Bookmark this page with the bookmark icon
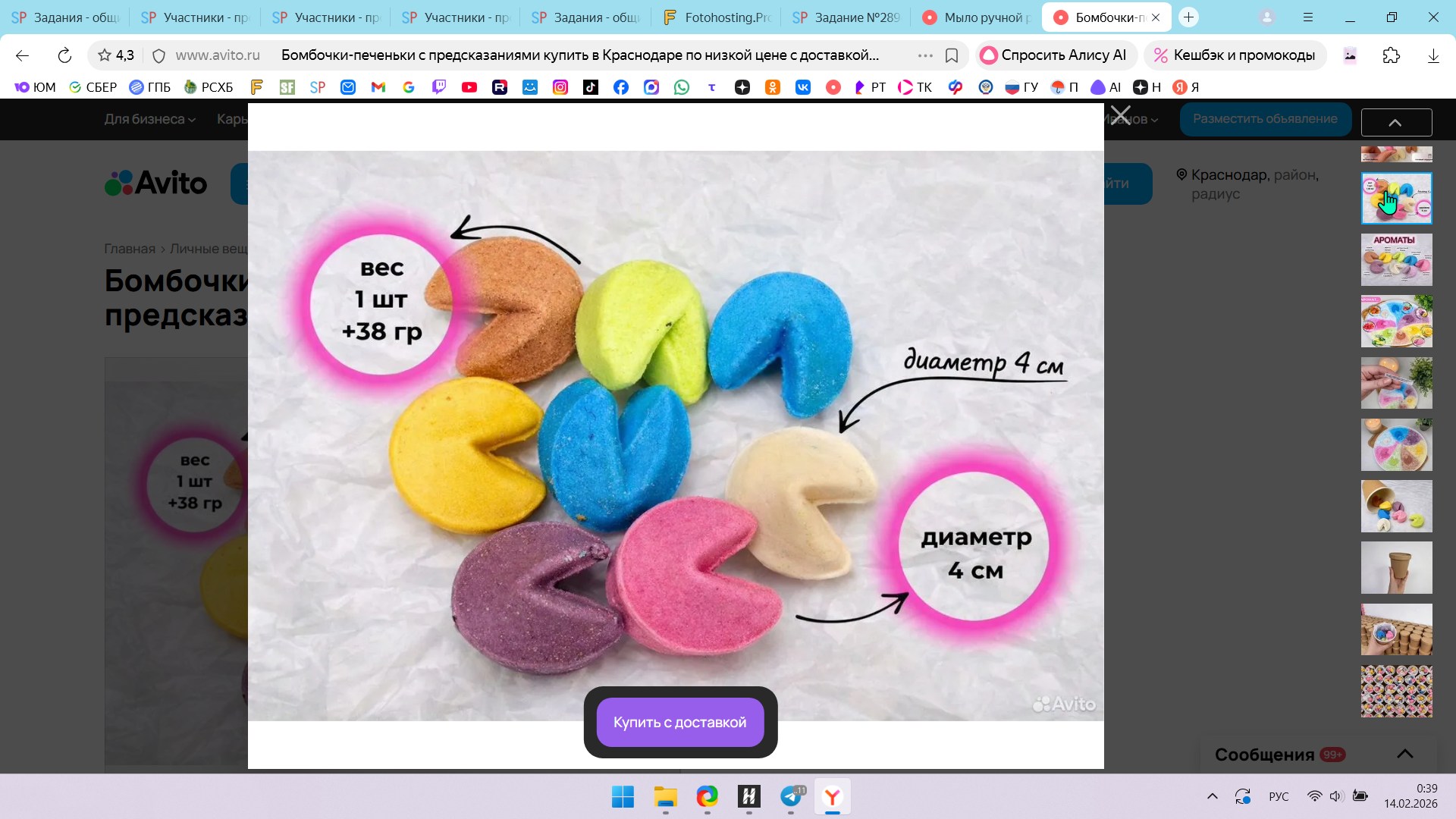Screen dimensions: 1456x819 click(x=952, y=55)
